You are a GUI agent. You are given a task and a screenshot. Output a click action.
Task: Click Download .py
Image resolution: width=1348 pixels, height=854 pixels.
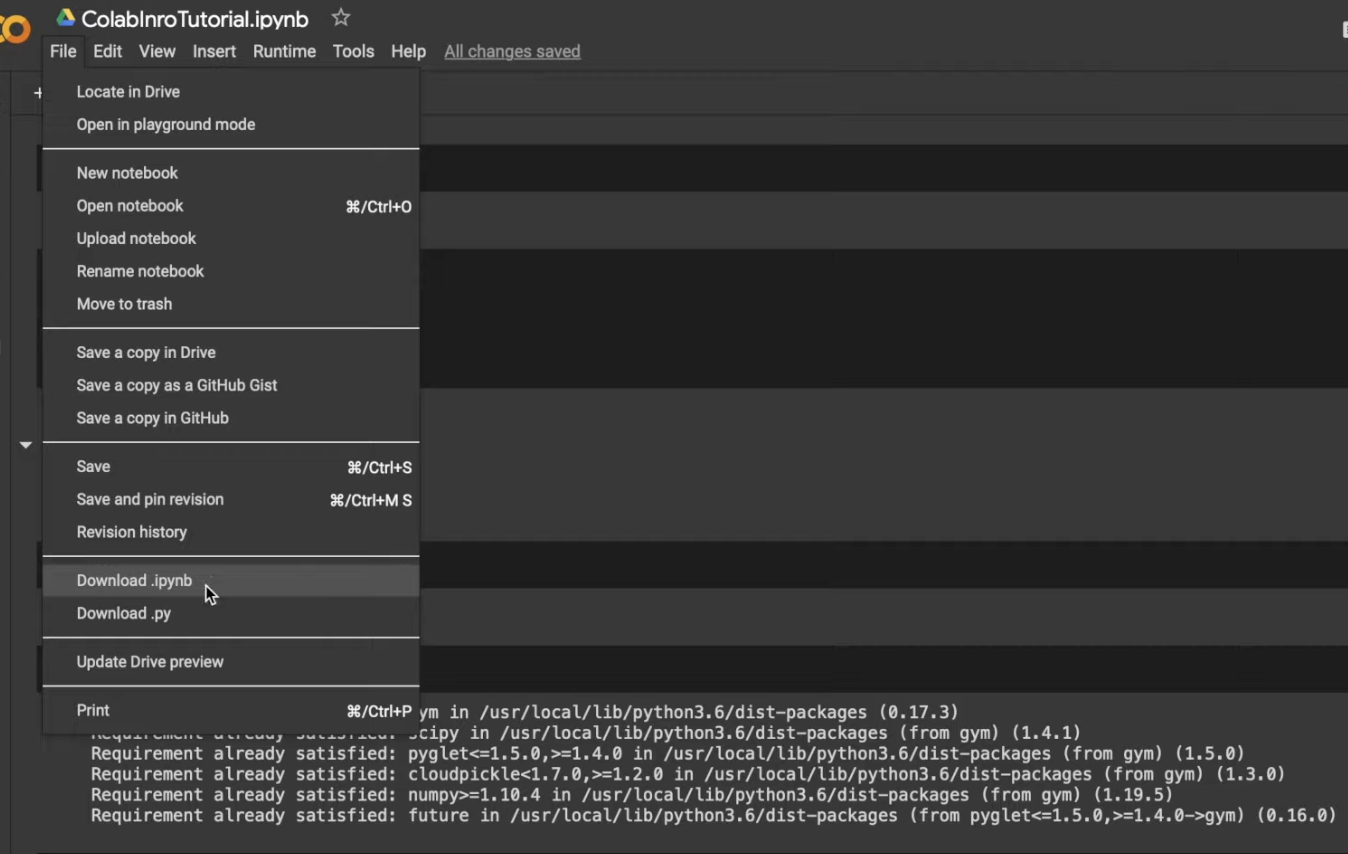[231, 613]
